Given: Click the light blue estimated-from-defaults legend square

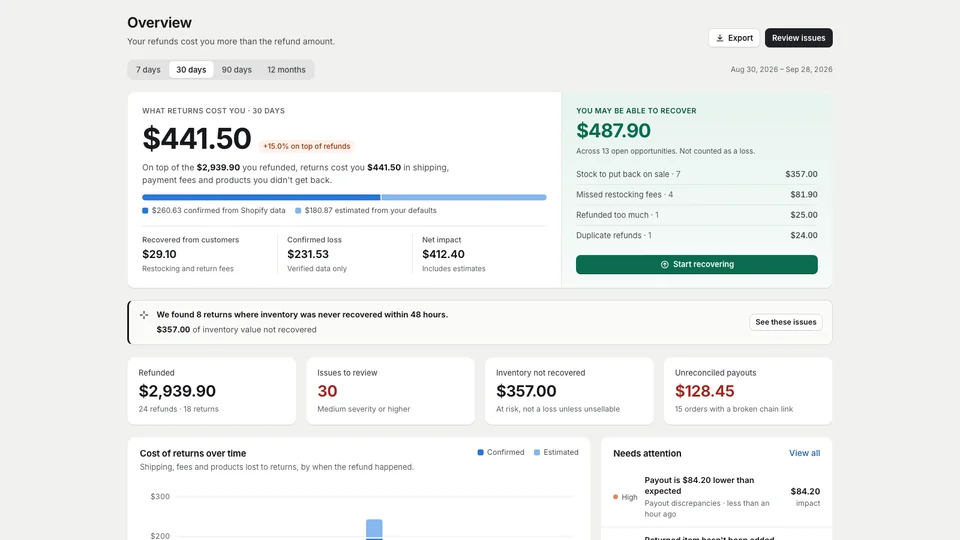Looking at the screenshot, I should (298, 211).
